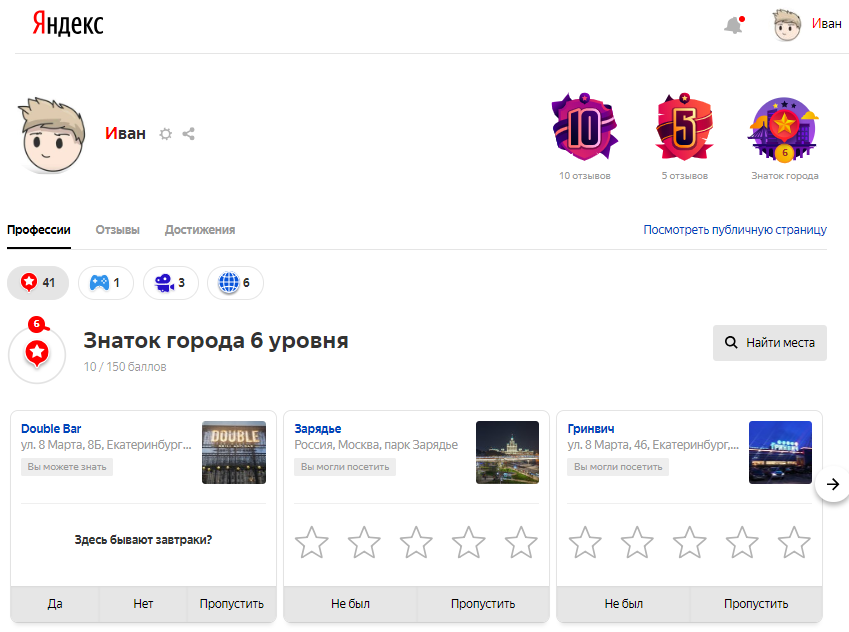Open Посмотреть публичную страницу link
The image size is (849, 632).
pyautogui.click(x=735, y=230)
